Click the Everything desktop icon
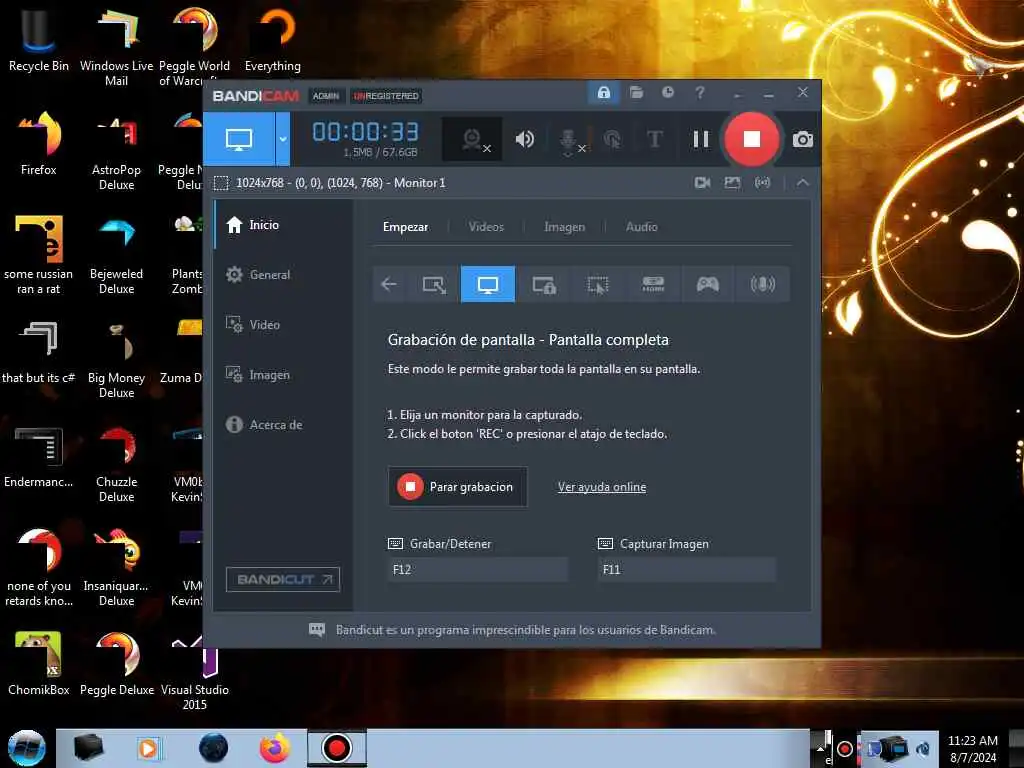The image size is (1024, 768). tap(273, 39)
